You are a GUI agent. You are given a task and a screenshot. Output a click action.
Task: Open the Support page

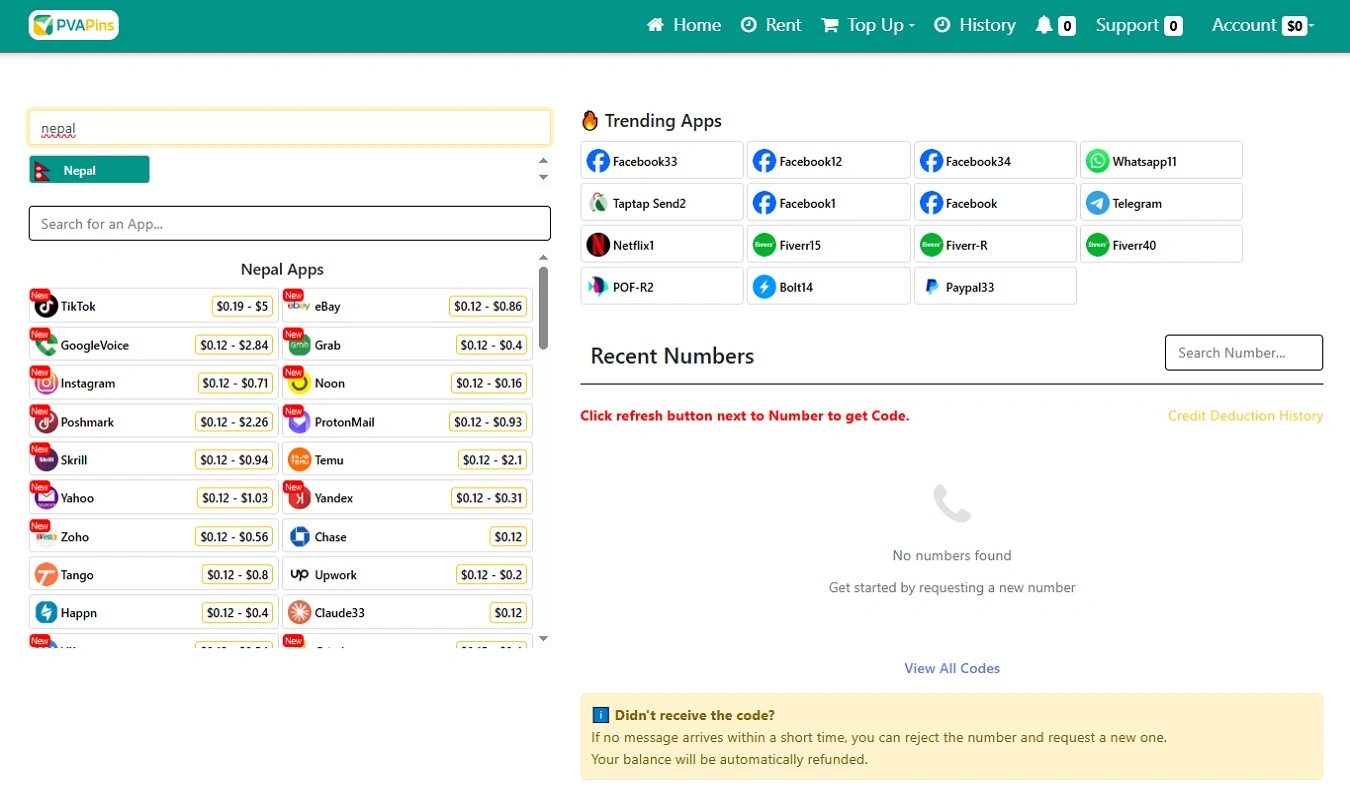click(1139, 25)
